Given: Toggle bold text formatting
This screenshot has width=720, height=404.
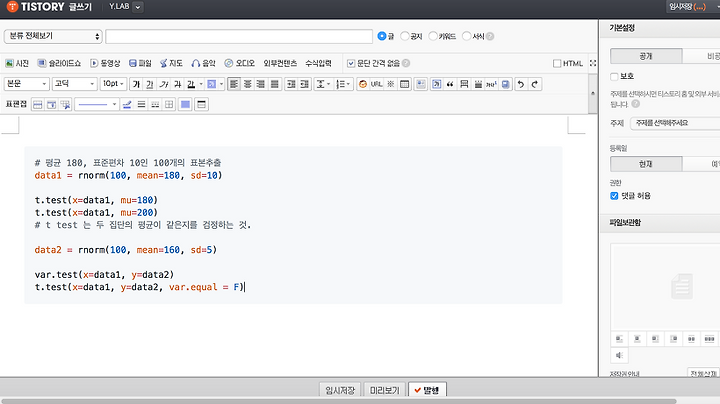Looking at the screenshot, I should (136, 84).
